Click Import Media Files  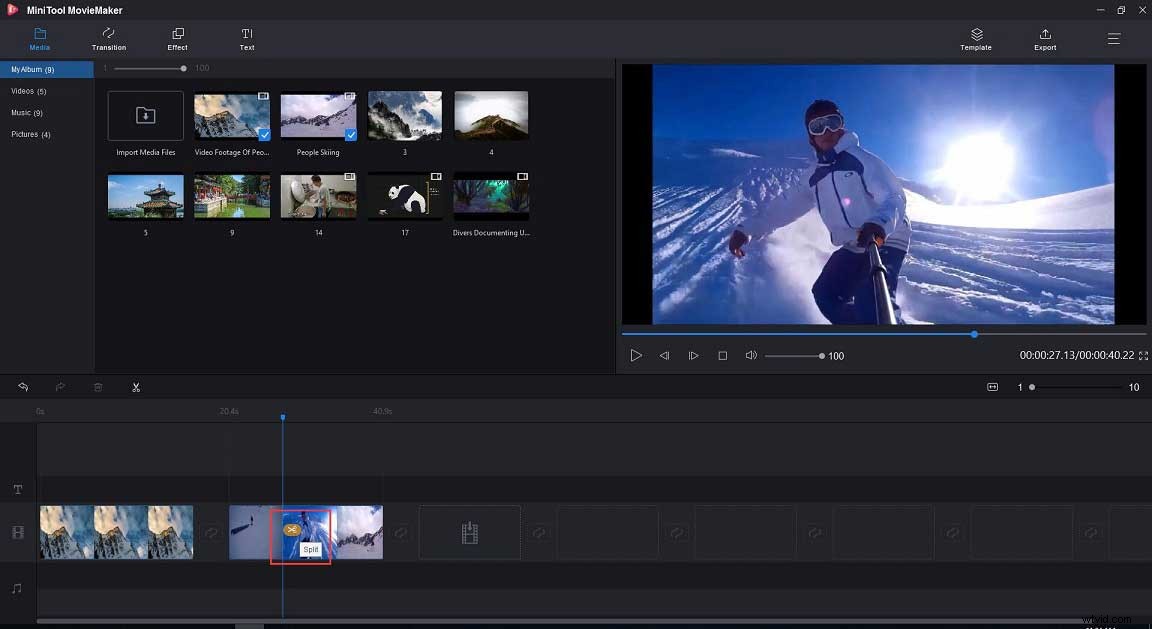pyautogui.click(x=145, y=114)
